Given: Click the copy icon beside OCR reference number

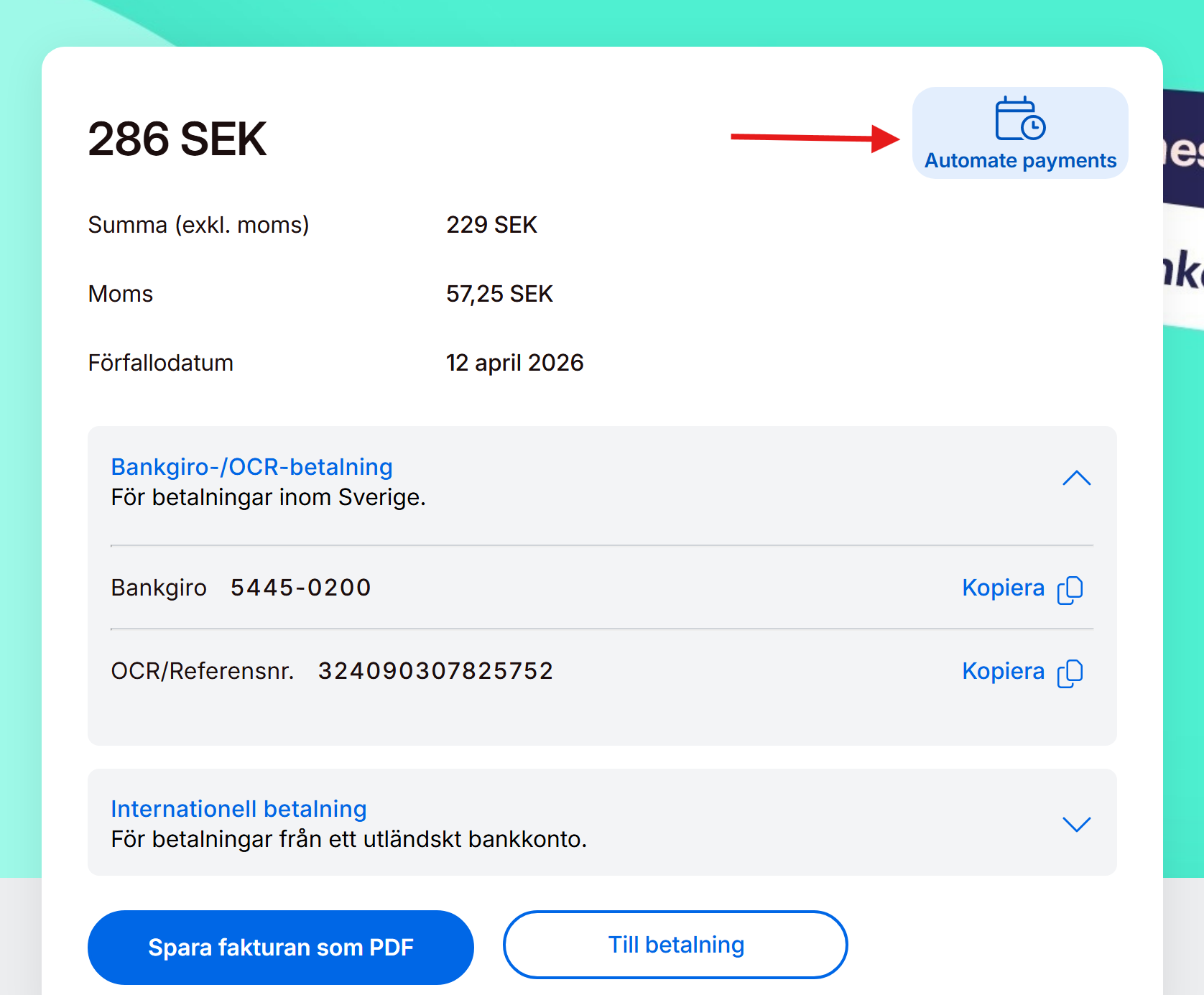Looking at the screenshot, I should pyautogui.click(x=1071, y=672).
